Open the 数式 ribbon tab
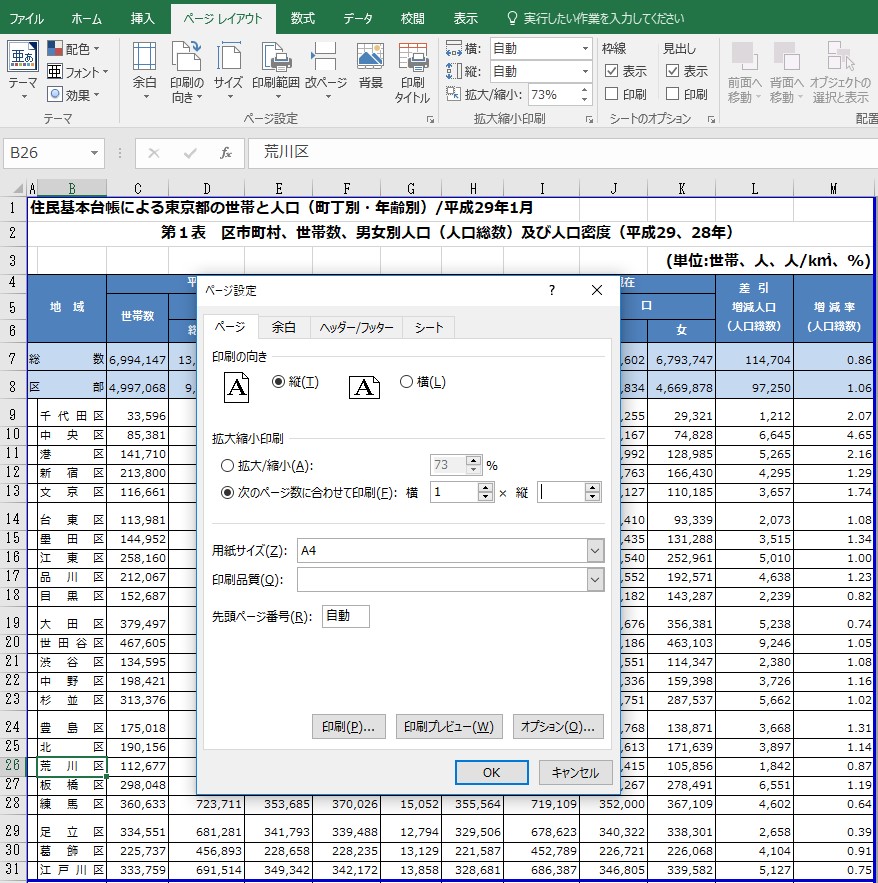878x883 pixels. 302,18
